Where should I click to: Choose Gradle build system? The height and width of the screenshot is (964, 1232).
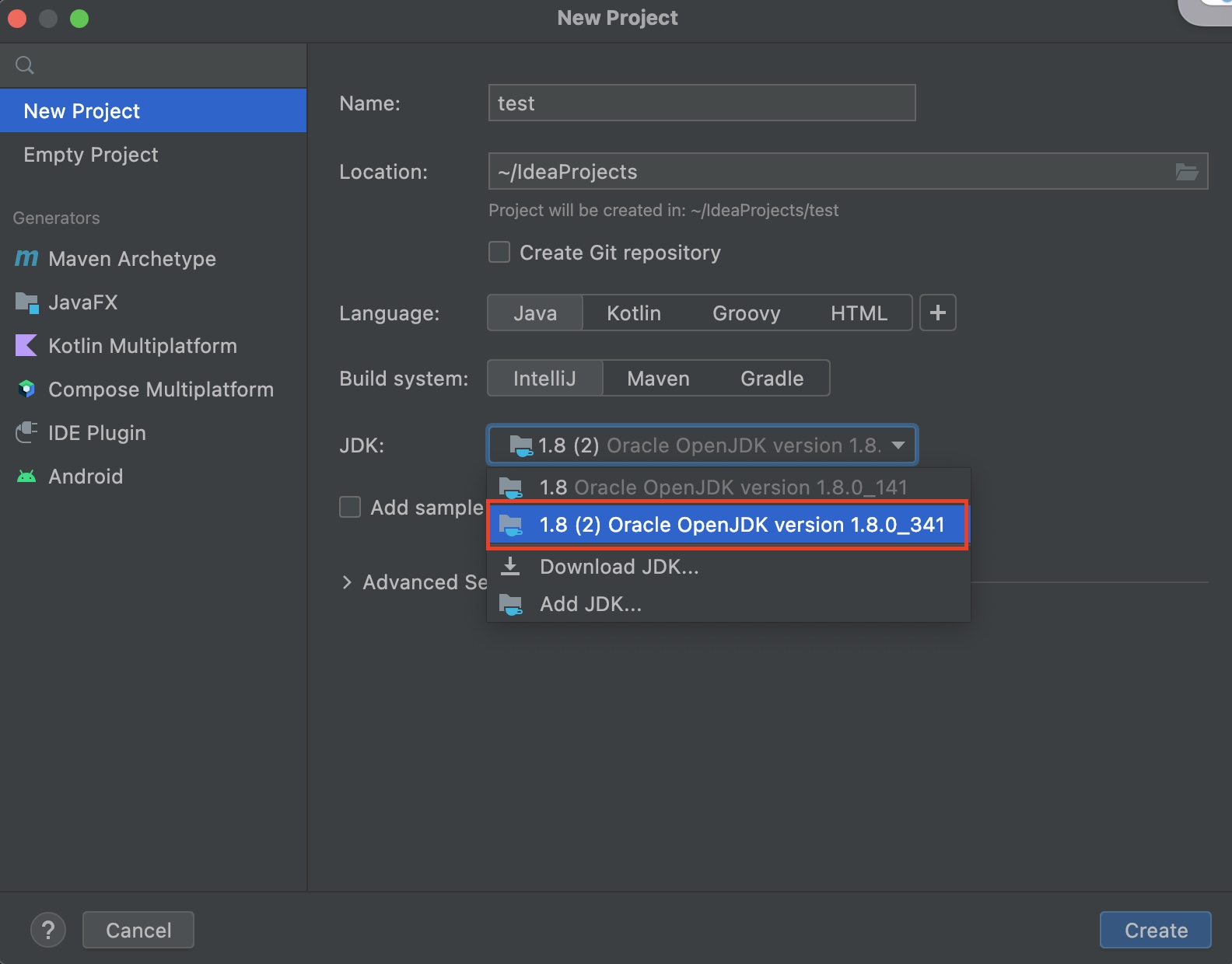click(772, 378)
